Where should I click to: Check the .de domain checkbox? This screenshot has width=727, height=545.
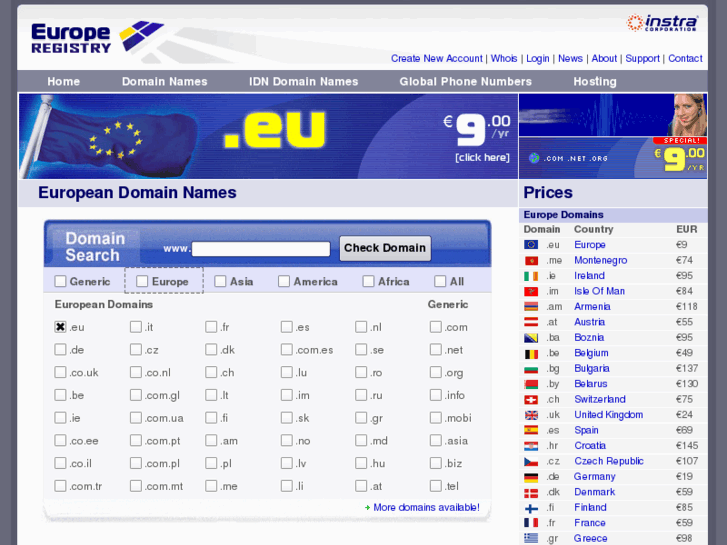point(60,350)
